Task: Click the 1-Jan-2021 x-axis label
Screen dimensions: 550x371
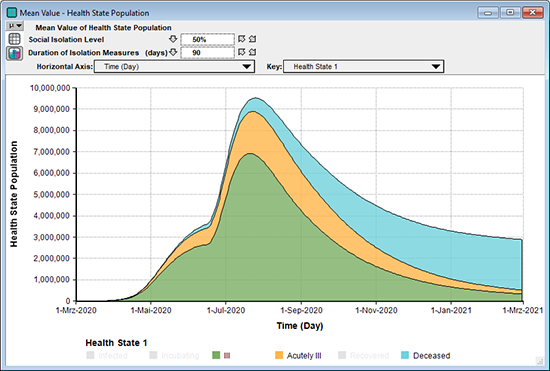Action: coord(451,310)
